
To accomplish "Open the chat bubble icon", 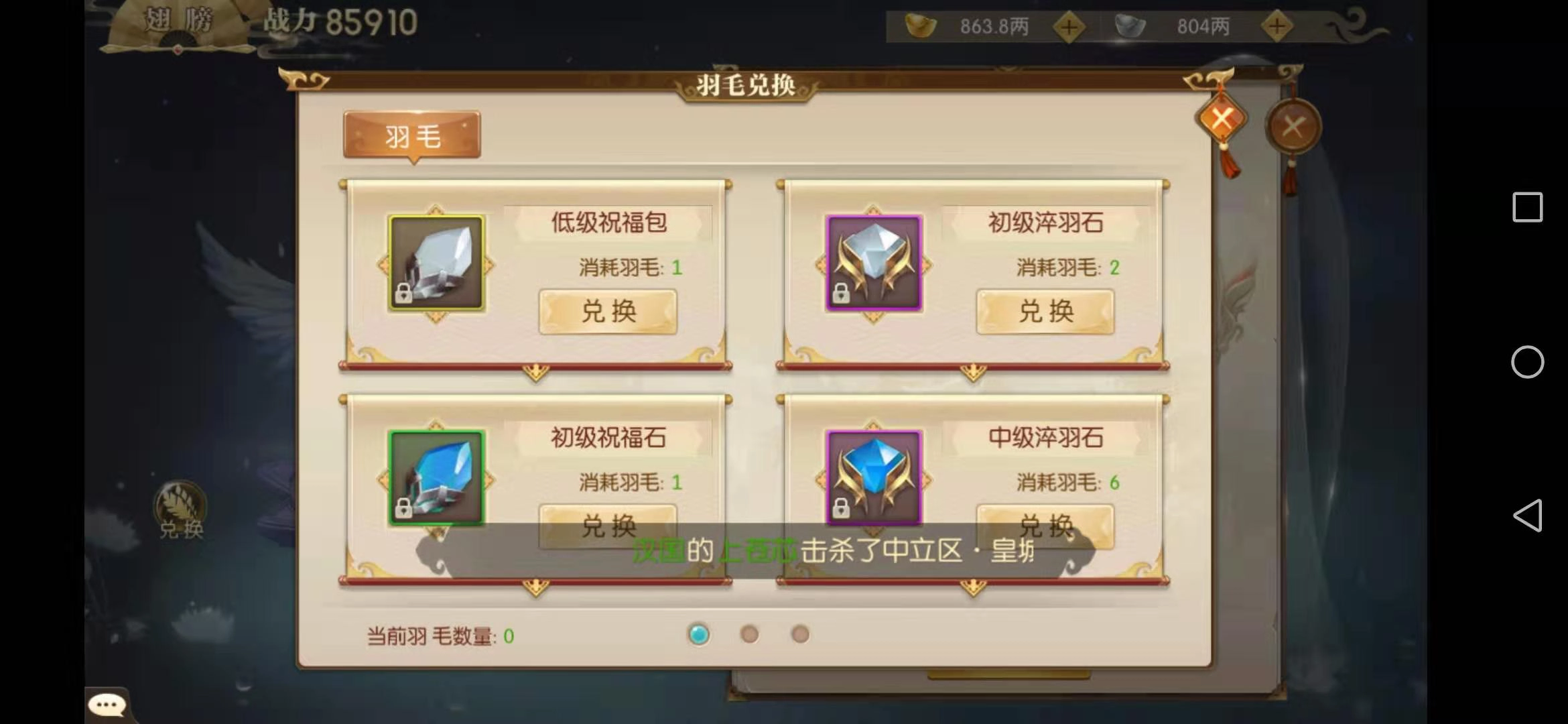I will point(107,705).
